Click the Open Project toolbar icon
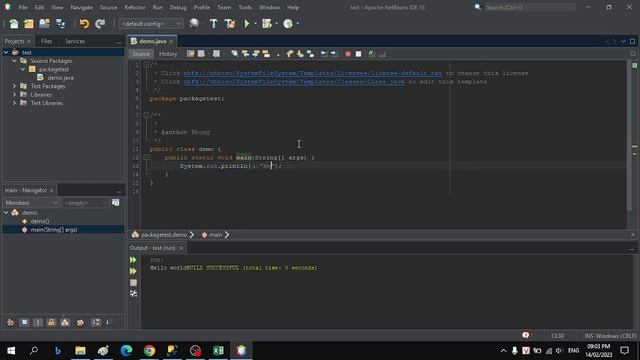This screenshot has height=360, width=640. [44, 24]
